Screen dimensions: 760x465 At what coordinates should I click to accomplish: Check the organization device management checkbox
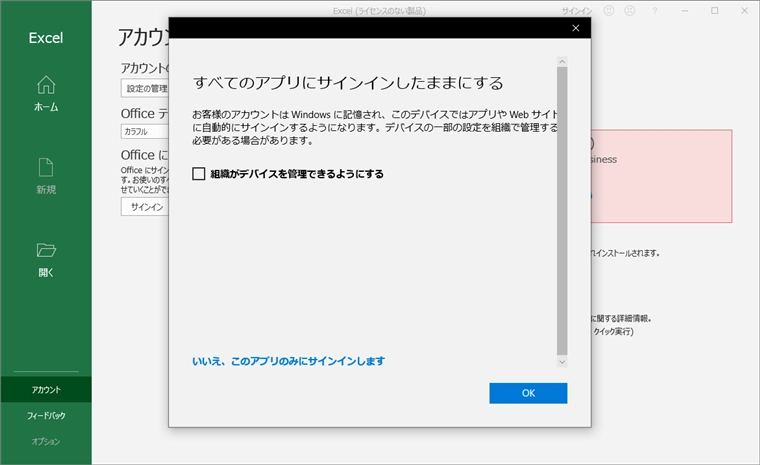[199, 174]
